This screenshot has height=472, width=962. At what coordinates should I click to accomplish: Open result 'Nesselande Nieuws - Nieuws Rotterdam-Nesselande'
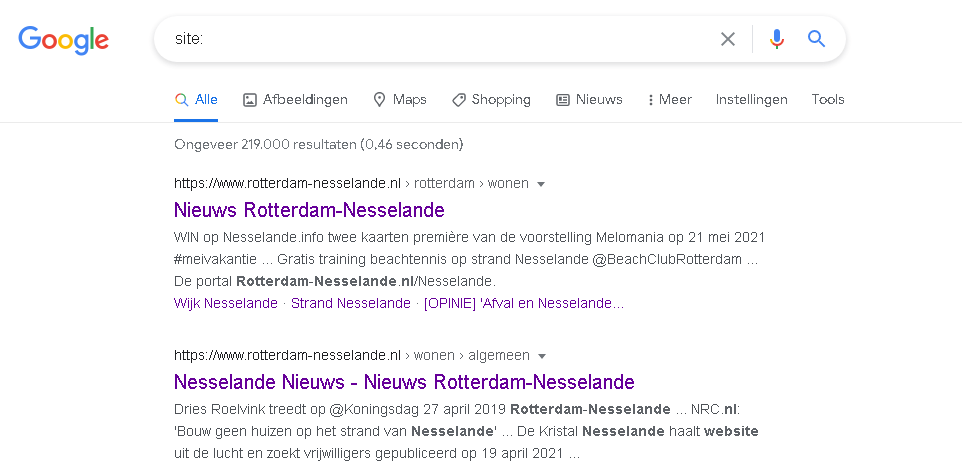click(404, 382)
